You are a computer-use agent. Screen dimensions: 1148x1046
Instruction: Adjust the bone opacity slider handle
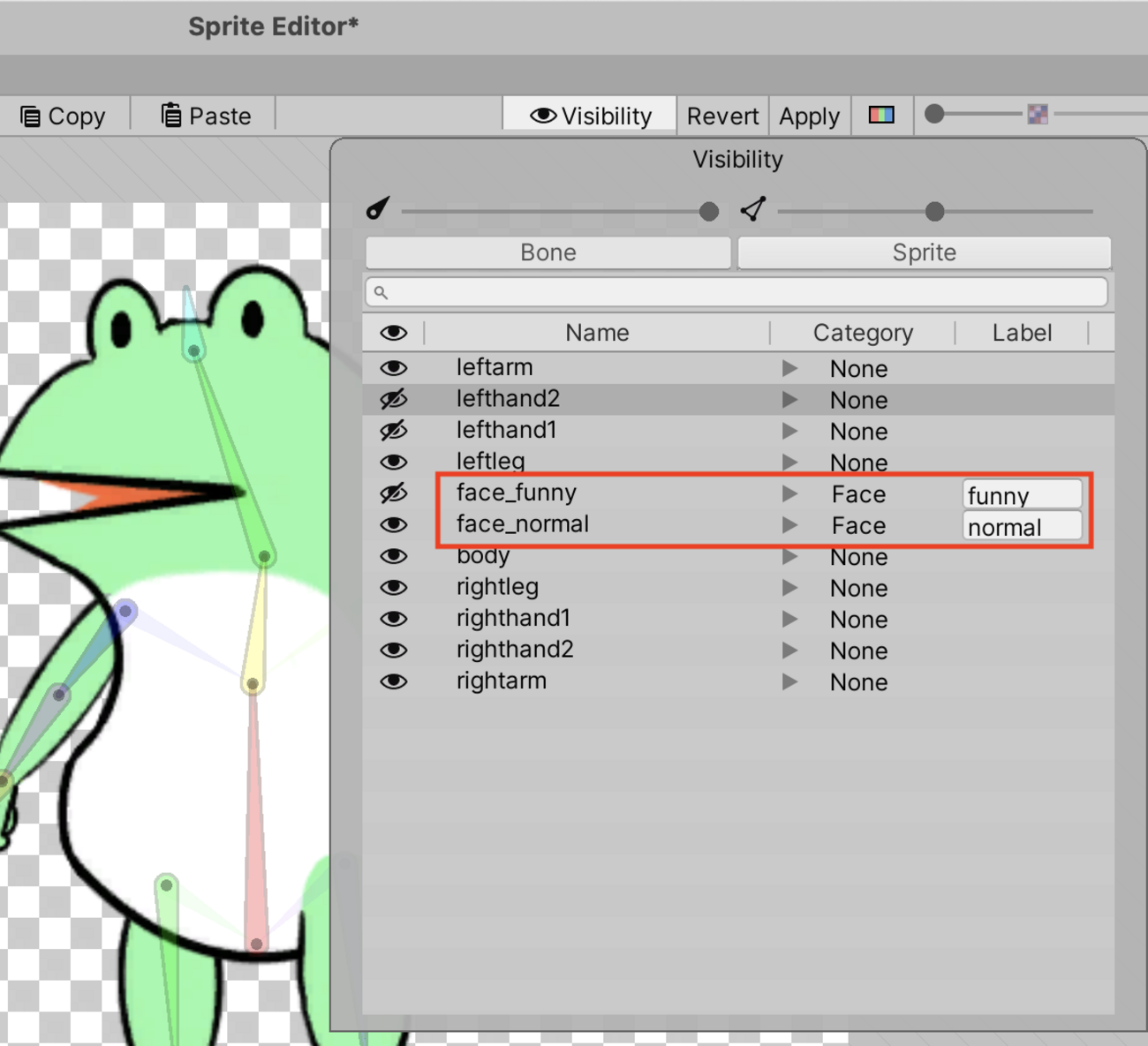(708, 212)
